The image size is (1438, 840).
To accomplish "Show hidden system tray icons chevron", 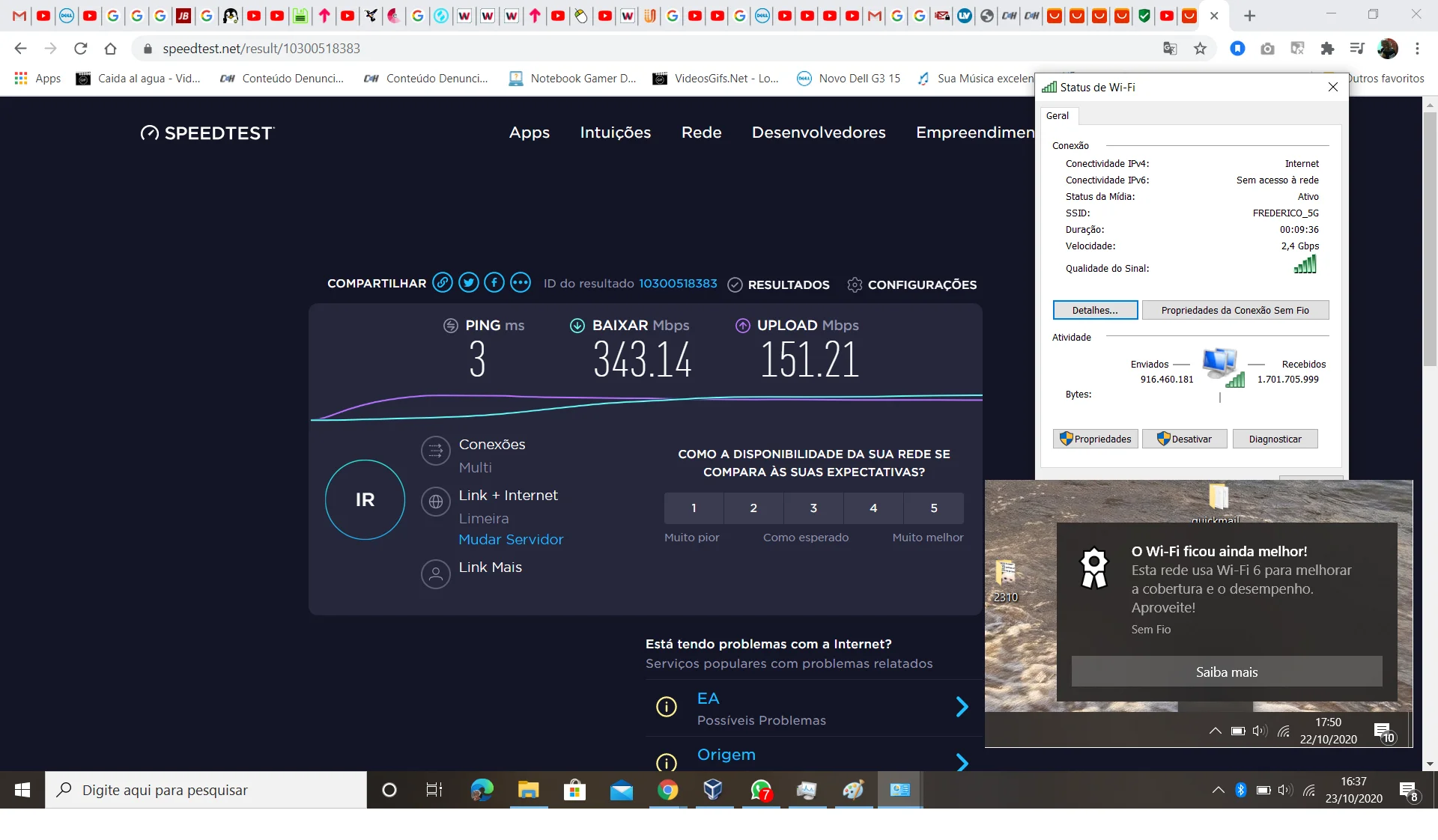I will coord(1218,791).
